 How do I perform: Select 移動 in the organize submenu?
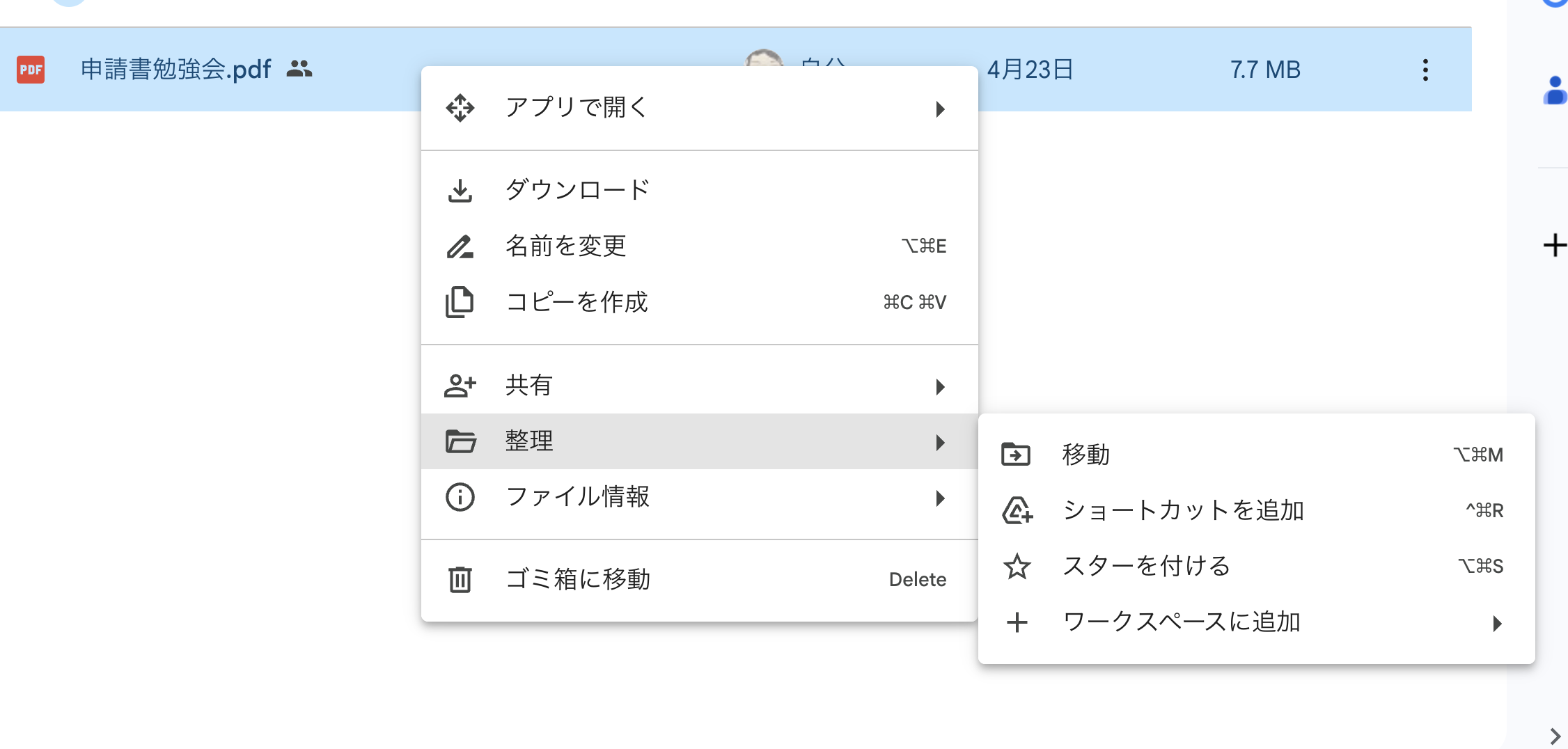pyautogui.click(x=1086, y=455)
